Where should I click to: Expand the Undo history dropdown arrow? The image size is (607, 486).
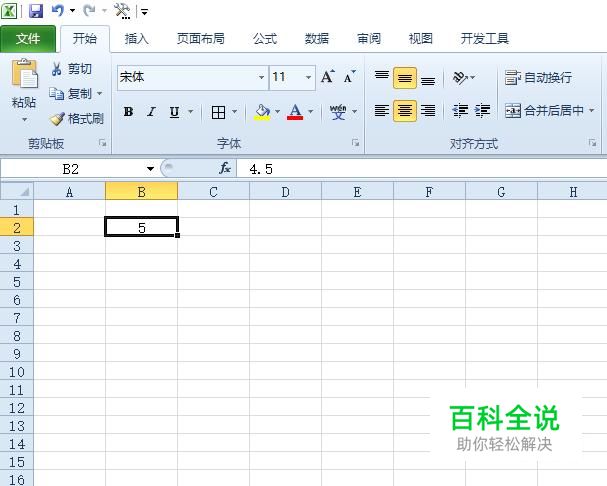click(72, 11)
